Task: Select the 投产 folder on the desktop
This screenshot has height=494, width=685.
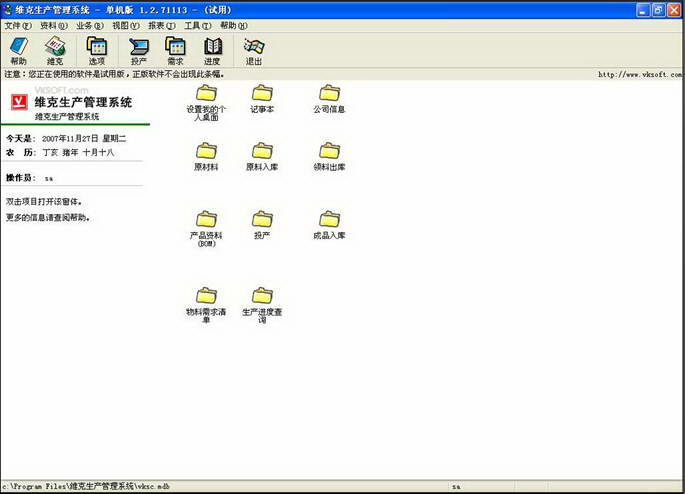Action: coord(262,225)
